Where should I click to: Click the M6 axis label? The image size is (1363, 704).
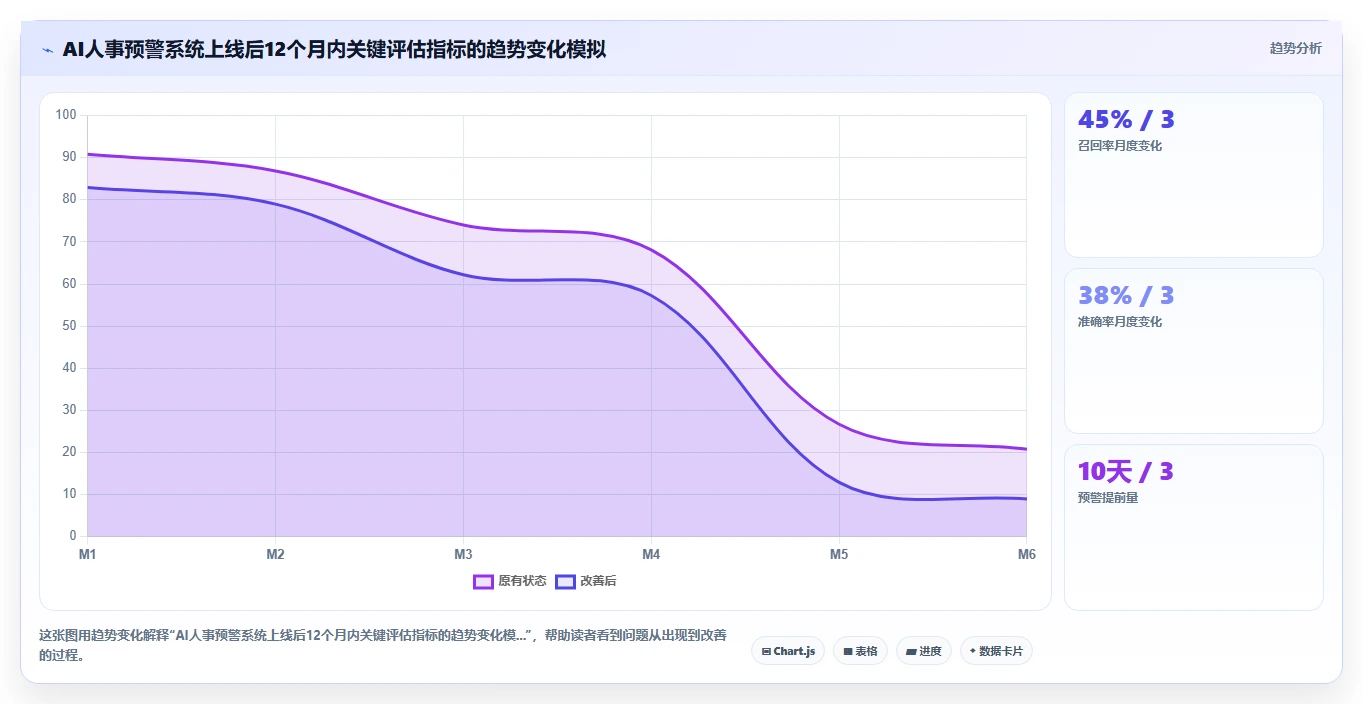tap(1027, 554)
